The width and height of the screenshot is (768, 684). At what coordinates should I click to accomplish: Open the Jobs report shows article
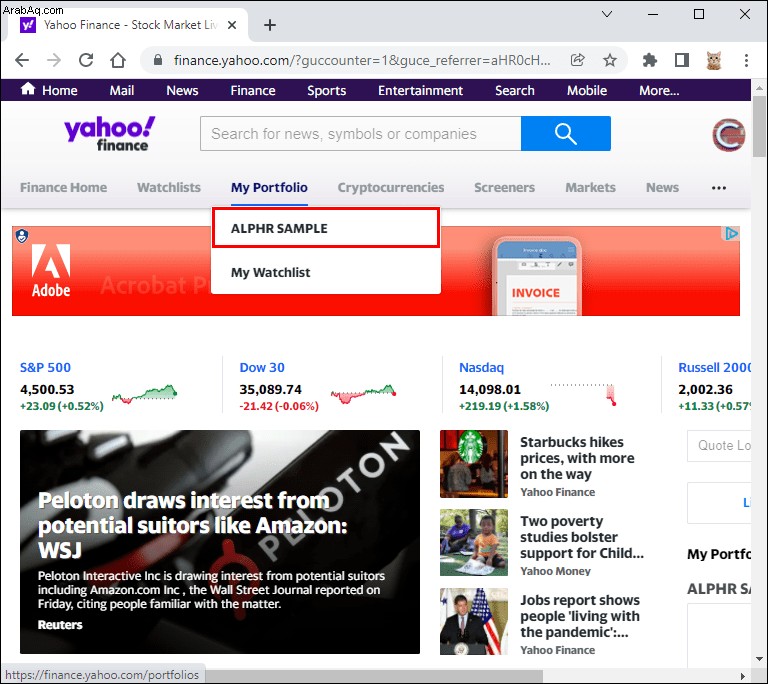580,616
